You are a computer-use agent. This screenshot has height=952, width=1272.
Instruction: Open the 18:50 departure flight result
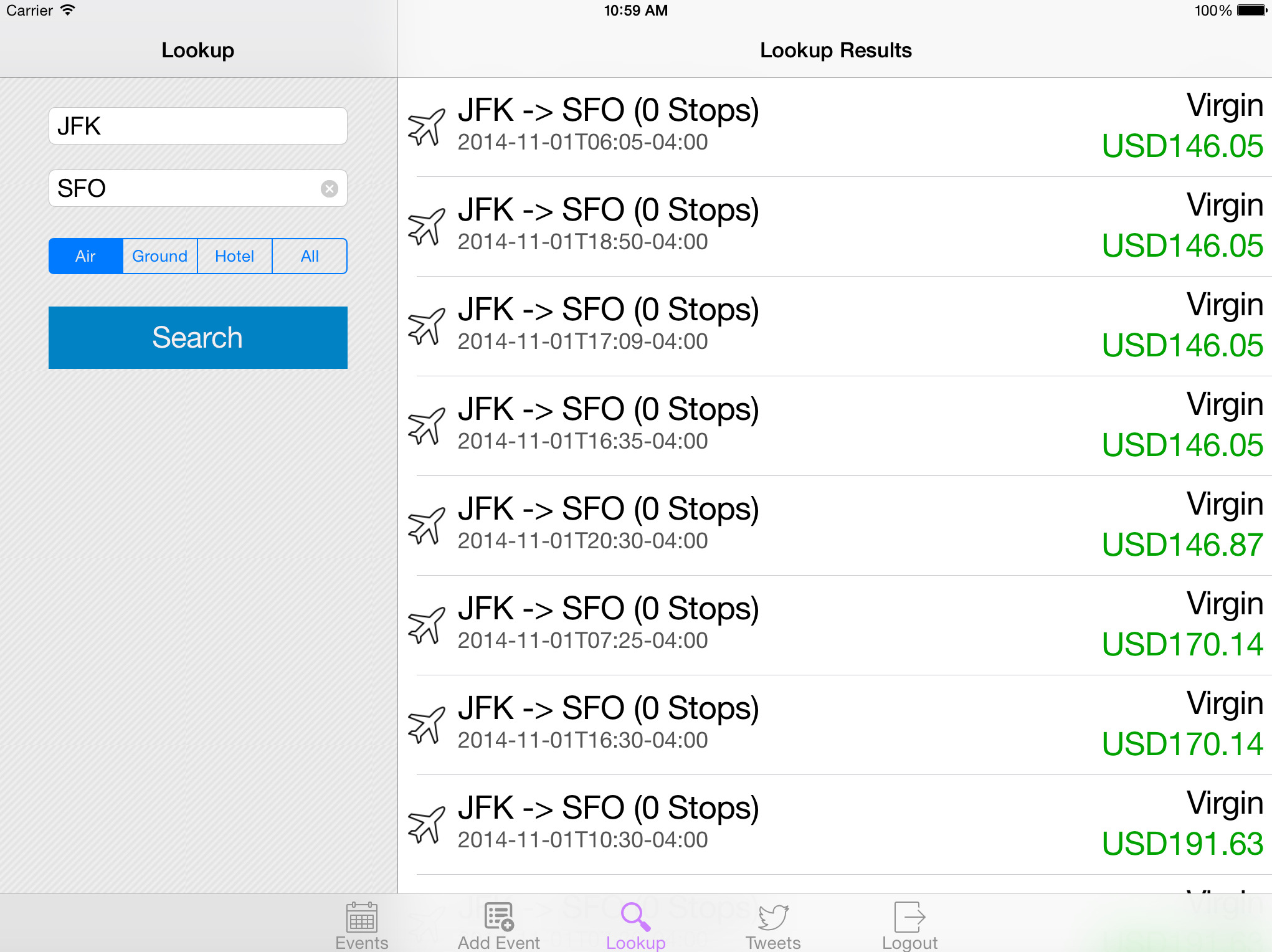(835, 226)
